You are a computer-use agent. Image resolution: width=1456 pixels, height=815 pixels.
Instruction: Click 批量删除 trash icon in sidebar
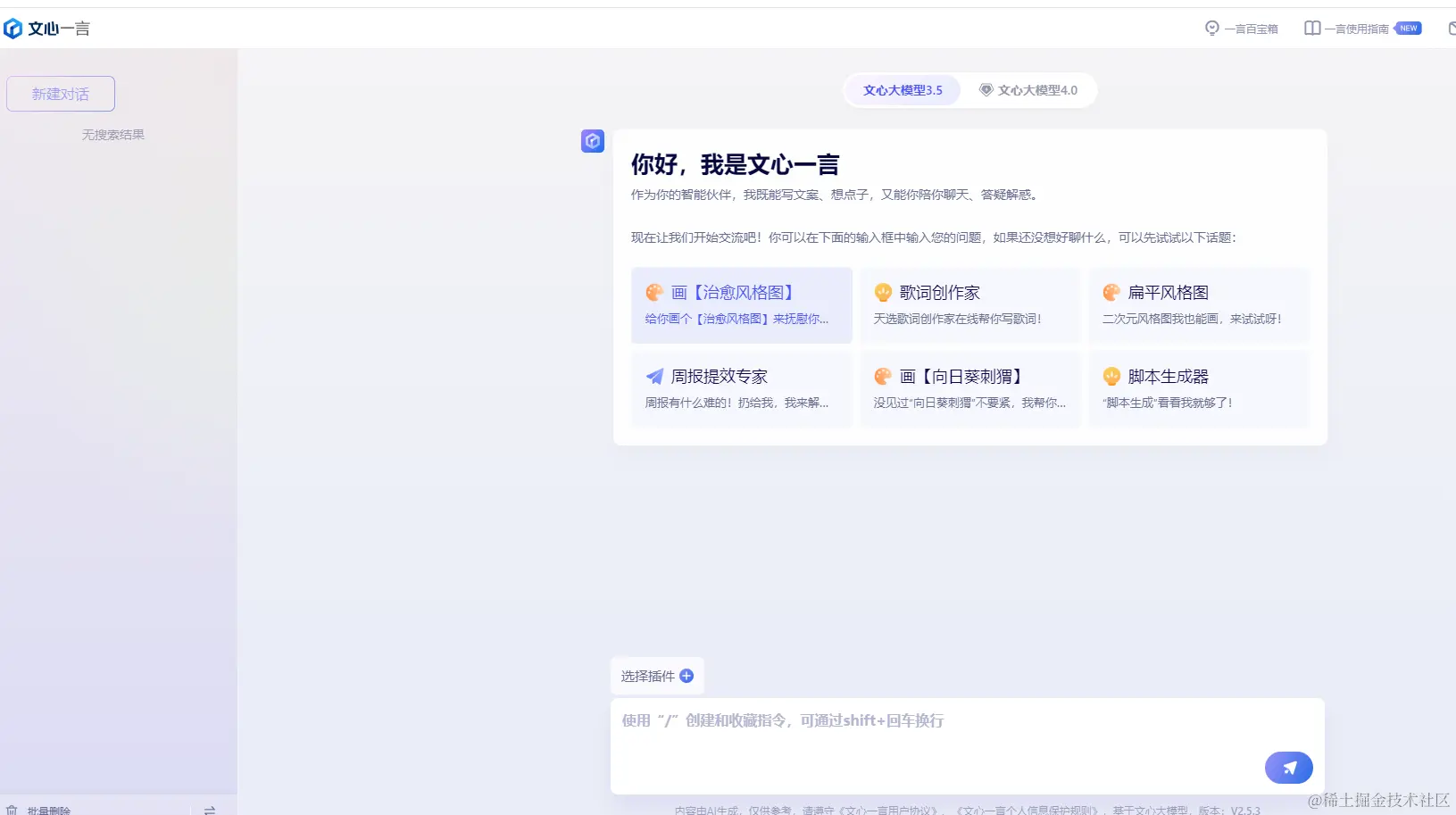point(12,810)
